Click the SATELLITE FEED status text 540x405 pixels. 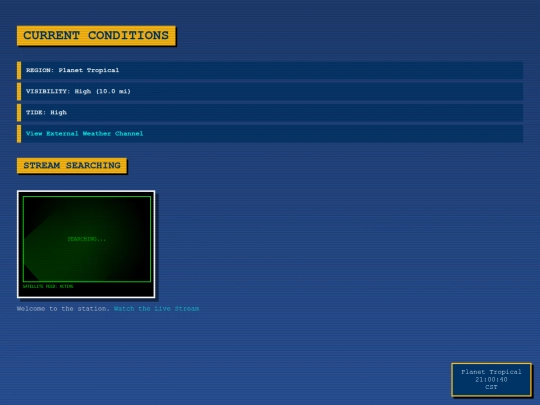click(48, 286)
